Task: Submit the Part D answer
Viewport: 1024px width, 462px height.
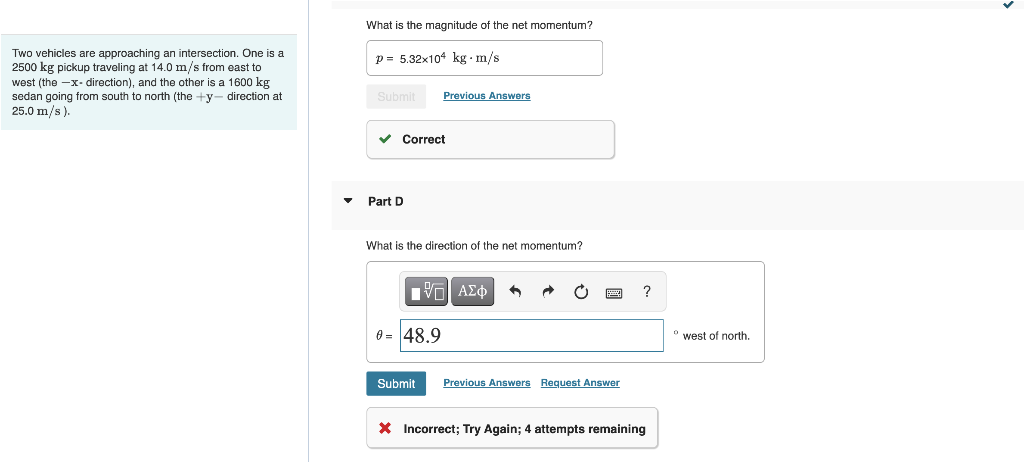Action: click(x=396, y=384)
